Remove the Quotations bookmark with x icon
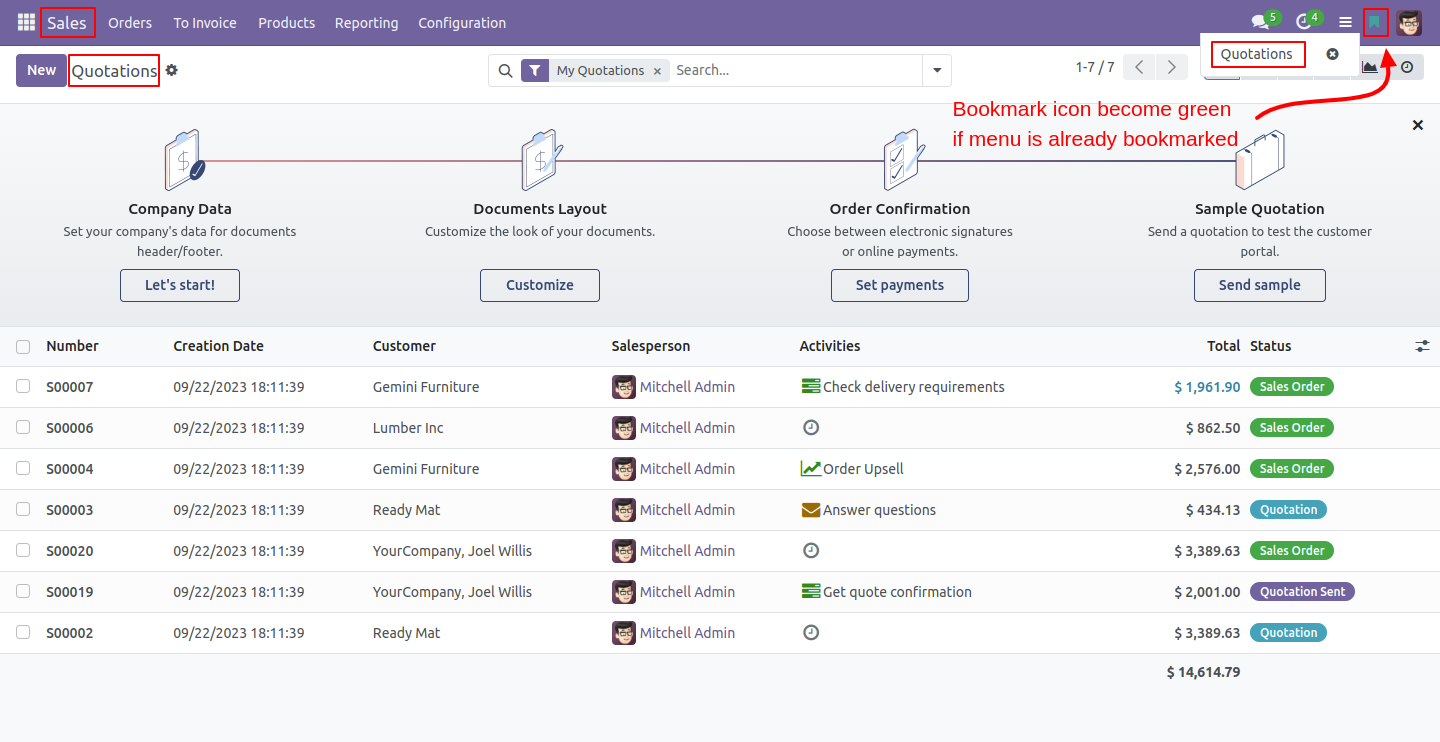1440x742 pixels. tap(1332, 54)
